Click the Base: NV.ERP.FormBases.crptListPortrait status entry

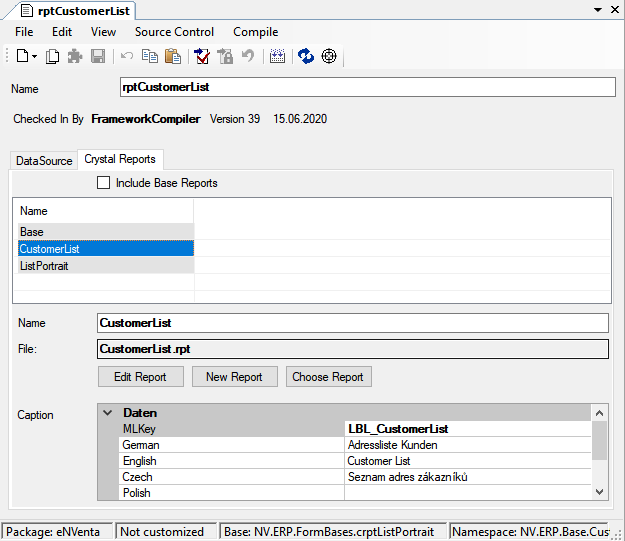[x=333, y=532]
